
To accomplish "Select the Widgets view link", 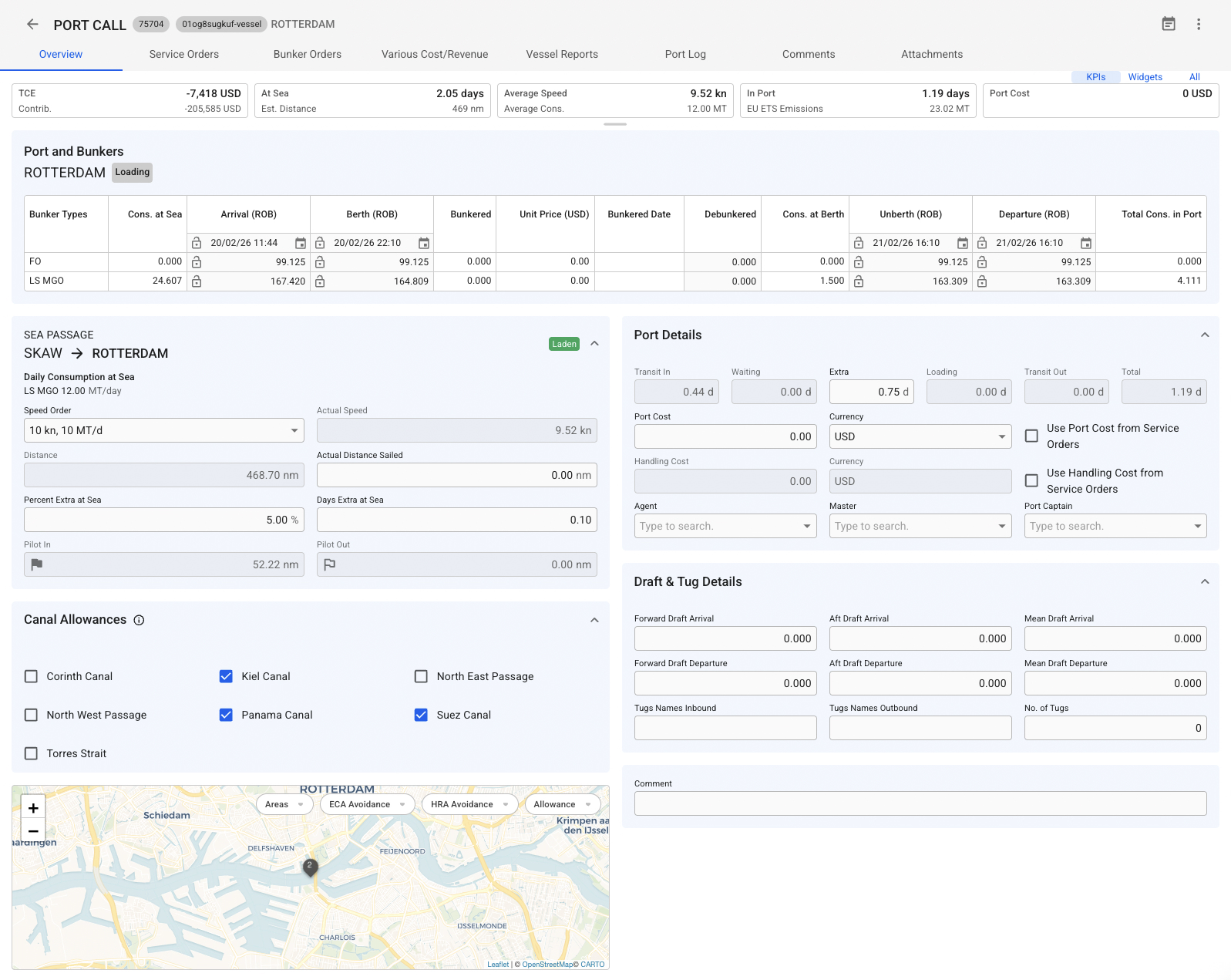I will pos(1145,77).
